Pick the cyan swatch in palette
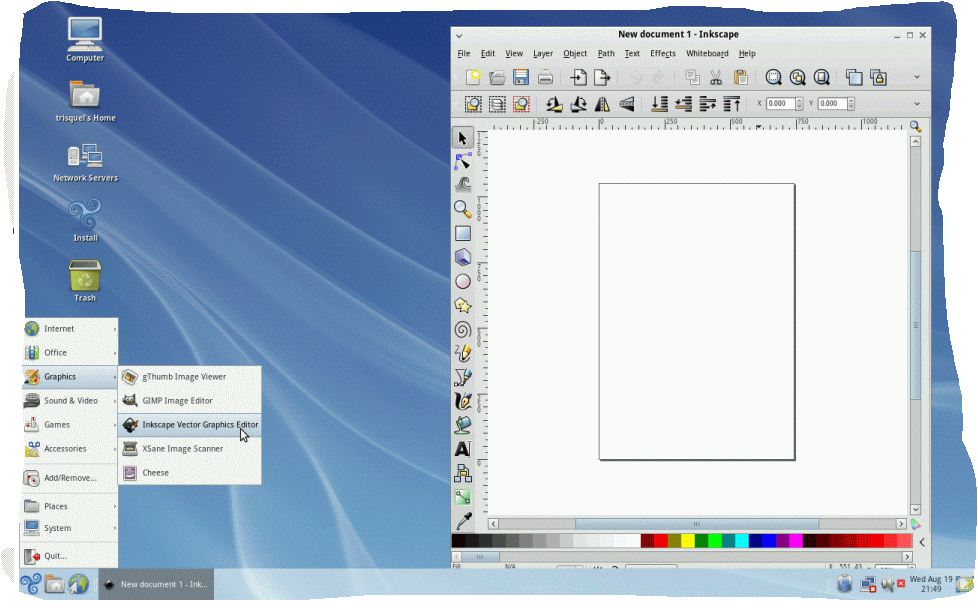The width and height of the screenshot is (978, 610). pos(742,540)
